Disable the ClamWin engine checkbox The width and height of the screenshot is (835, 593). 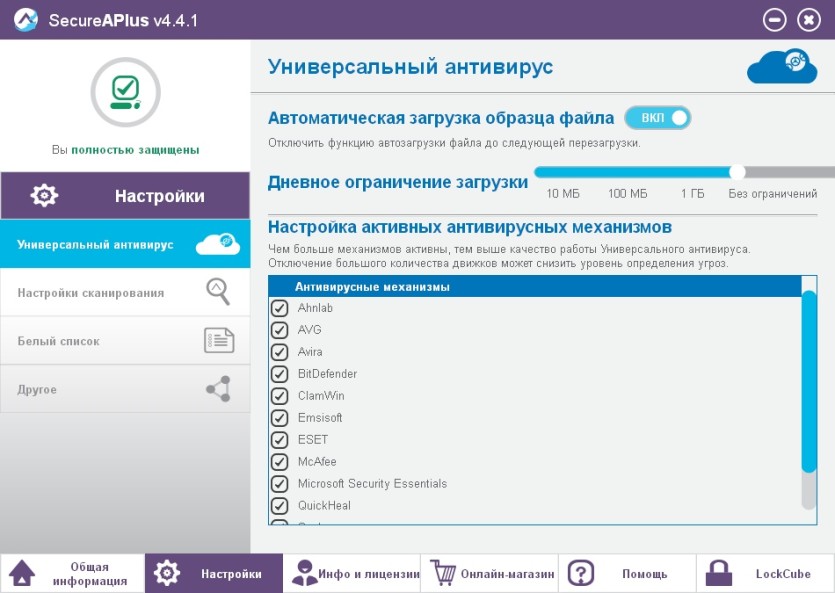coord(280,396)
